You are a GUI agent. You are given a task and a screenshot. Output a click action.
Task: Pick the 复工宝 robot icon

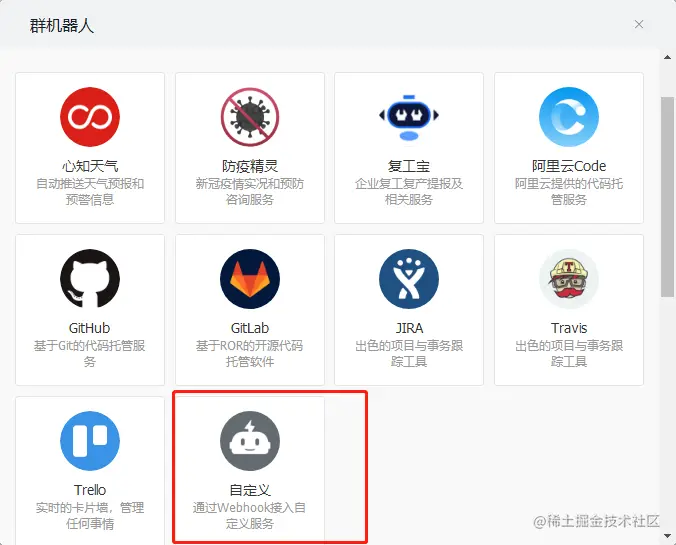pos(409,117)
